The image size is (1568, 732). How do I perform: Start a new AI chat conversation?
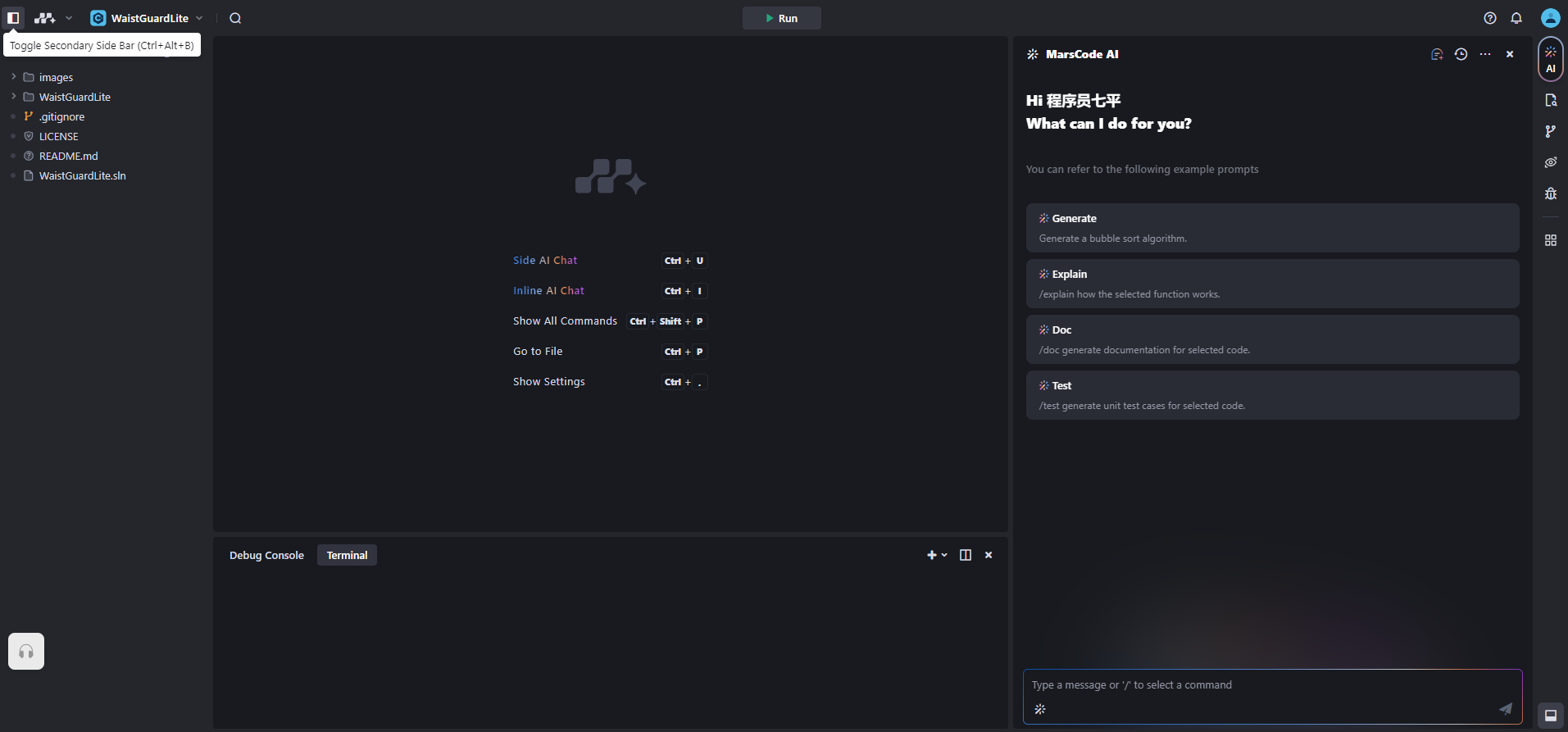tap(1437, 54)
